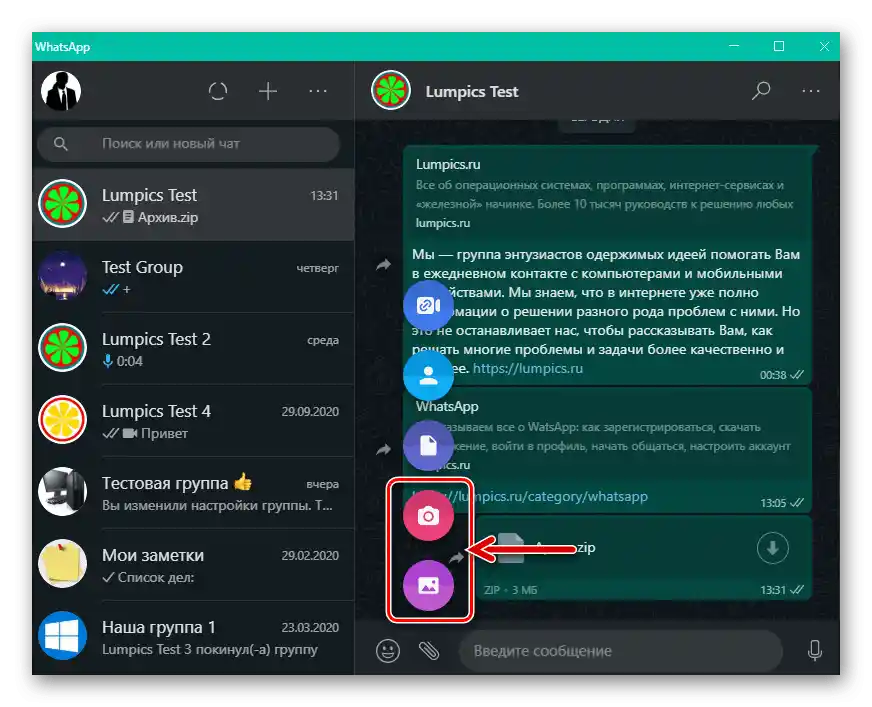Click the WhatsApp window title text
Viewport: 872px width, 707px height.
click(x=62, y=47)
